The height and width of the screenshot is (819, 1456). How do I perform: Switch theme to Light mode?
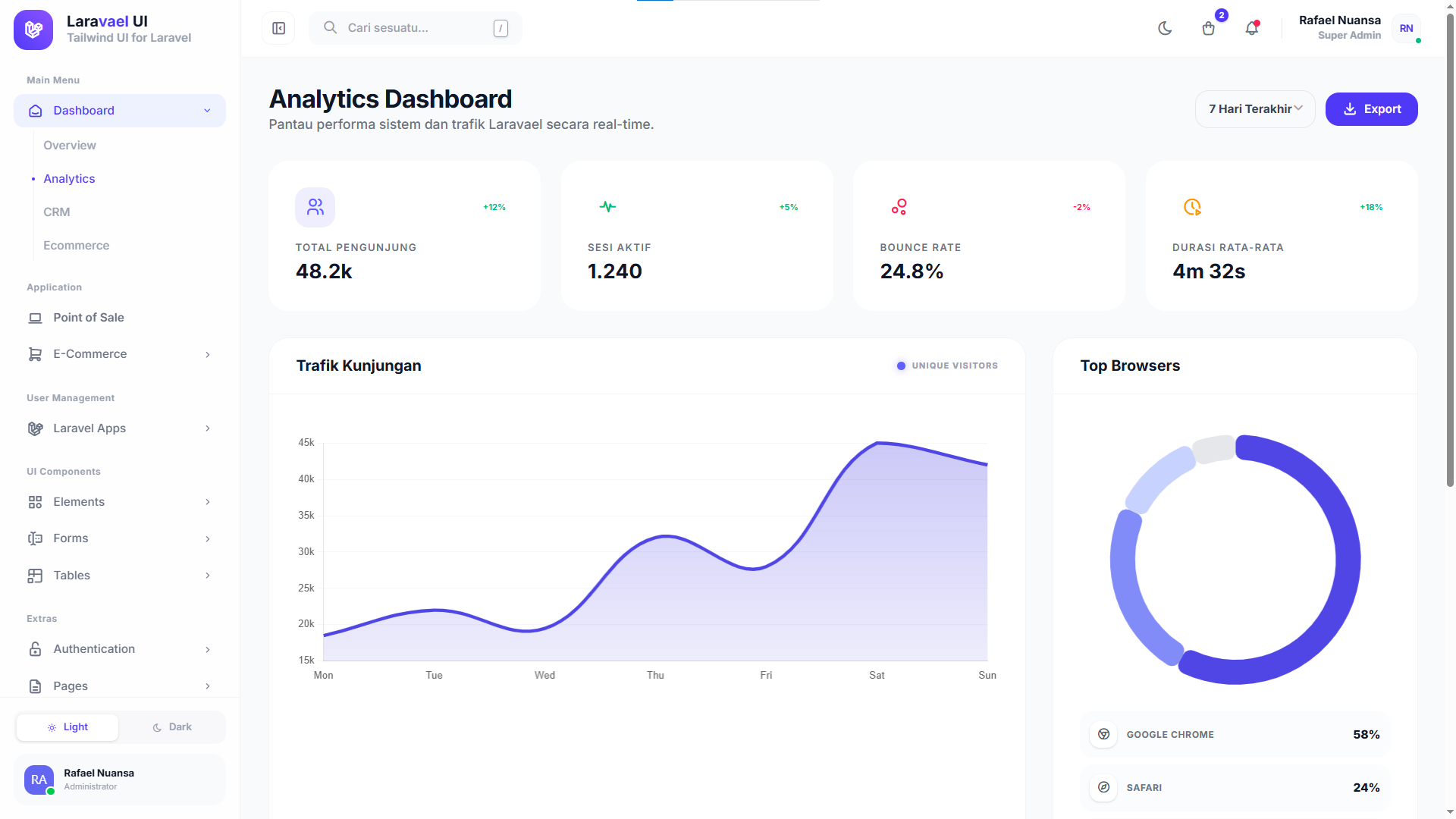(67, 727)
